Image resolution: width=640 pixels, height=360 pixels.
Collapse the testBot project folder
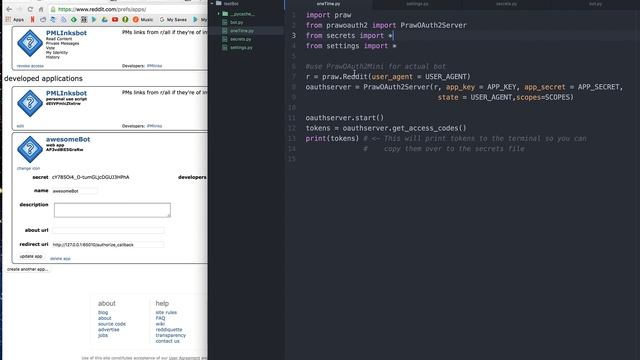pyautogui.click(x=212, y=3)
